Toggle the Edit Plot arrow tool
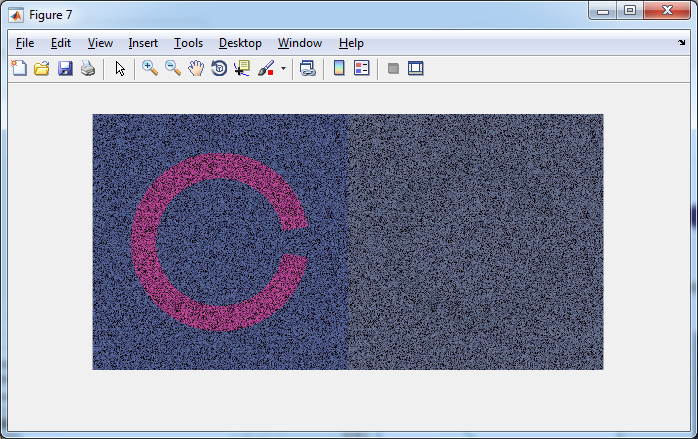Viewport: 698px width, 439px height. point(120,68)
